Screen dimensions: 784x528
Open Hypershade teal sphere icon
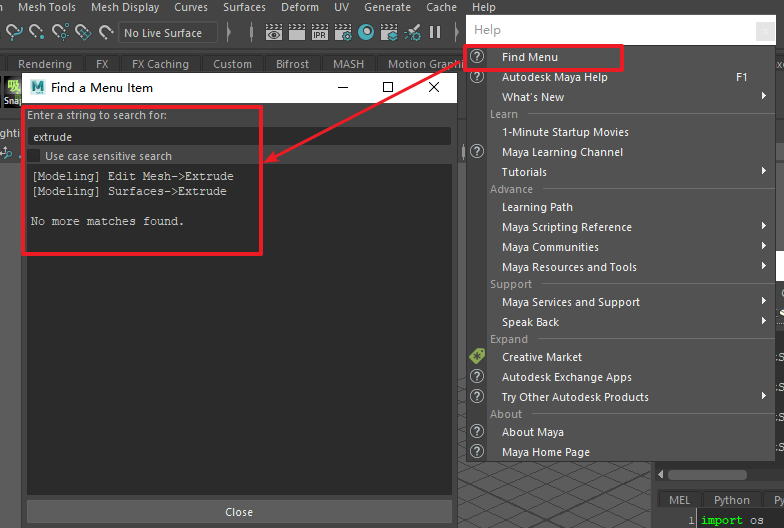pyautogui.click(x=366, y=32)
